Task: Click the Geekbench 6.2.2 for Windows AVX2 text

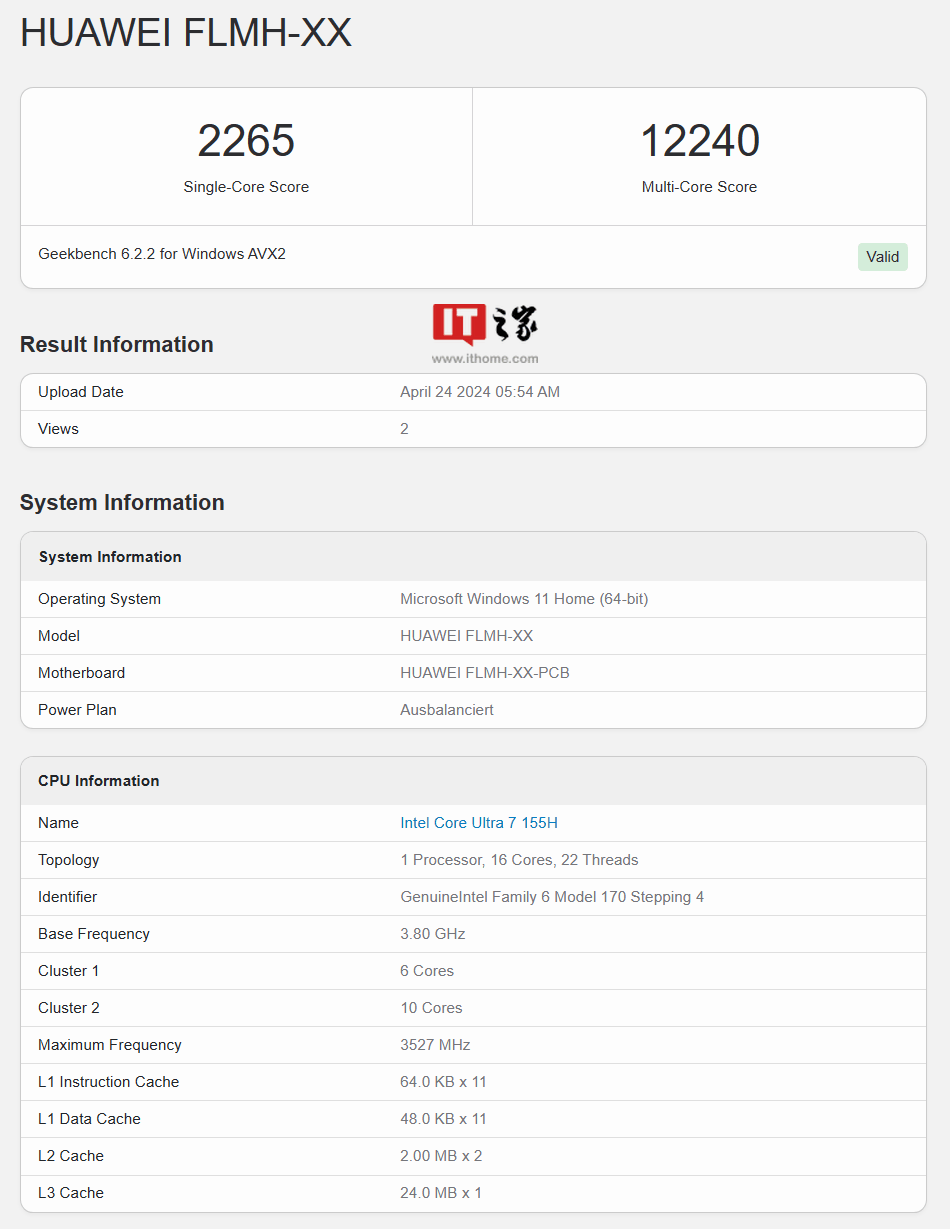Action: click(162, 254)
